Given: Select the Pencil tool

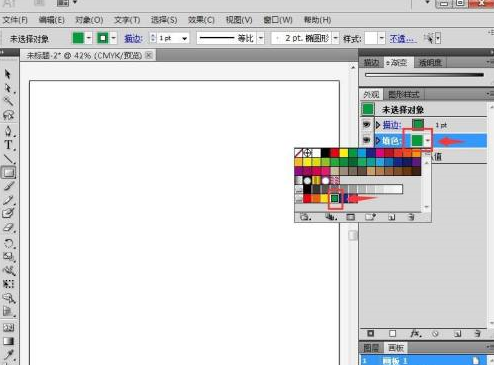Looking at the screenshot, I should tap(8, 200).
